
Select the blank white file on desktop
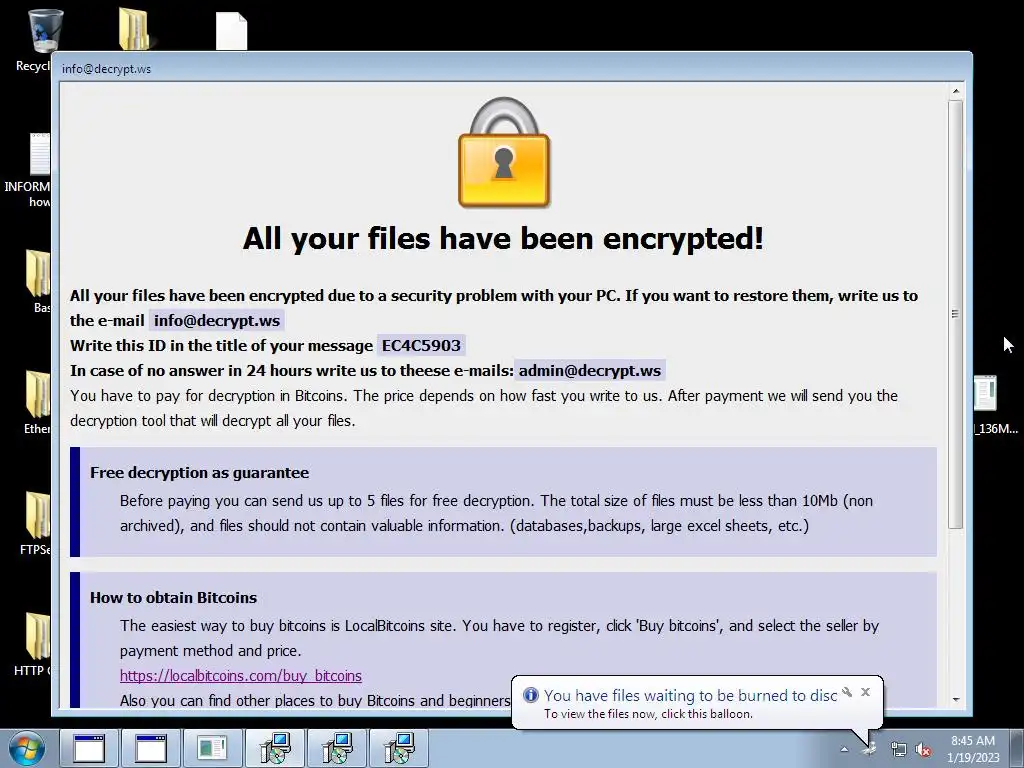click(x=232, y=31)
